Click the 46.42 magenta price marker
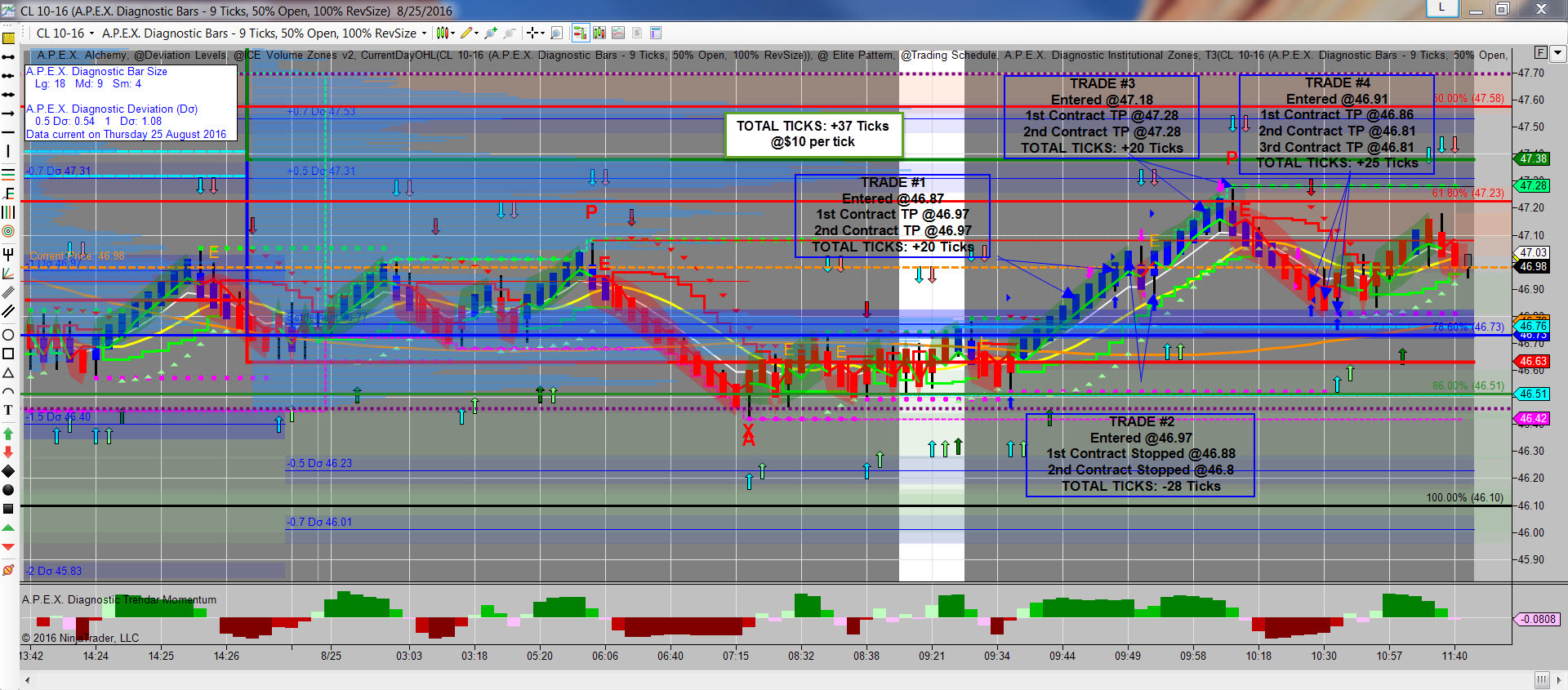The height and width of the screenshot is (690, 1568). [x=1533, y=418]
